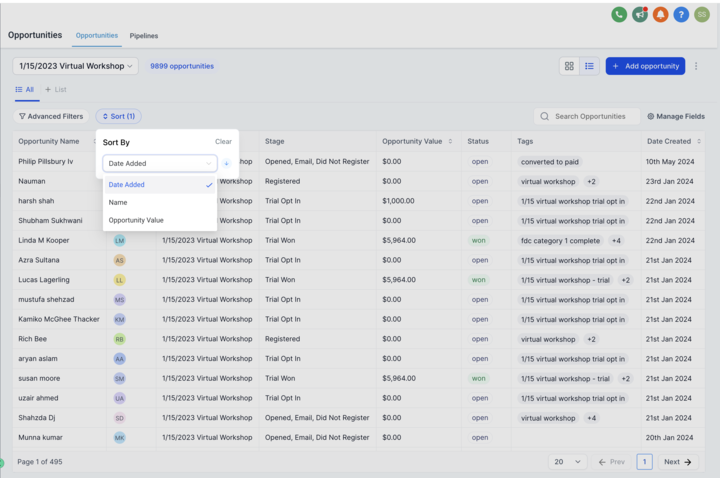This screenshot has width=720, height=478.
Task: Open the SS user profile avatar
Action: pos(702,15)
